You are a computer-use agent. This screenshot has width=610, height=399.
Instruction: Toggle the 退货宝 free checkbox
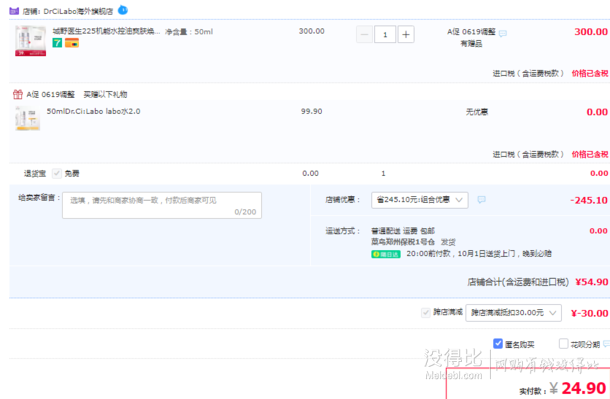tap(57, 173)
